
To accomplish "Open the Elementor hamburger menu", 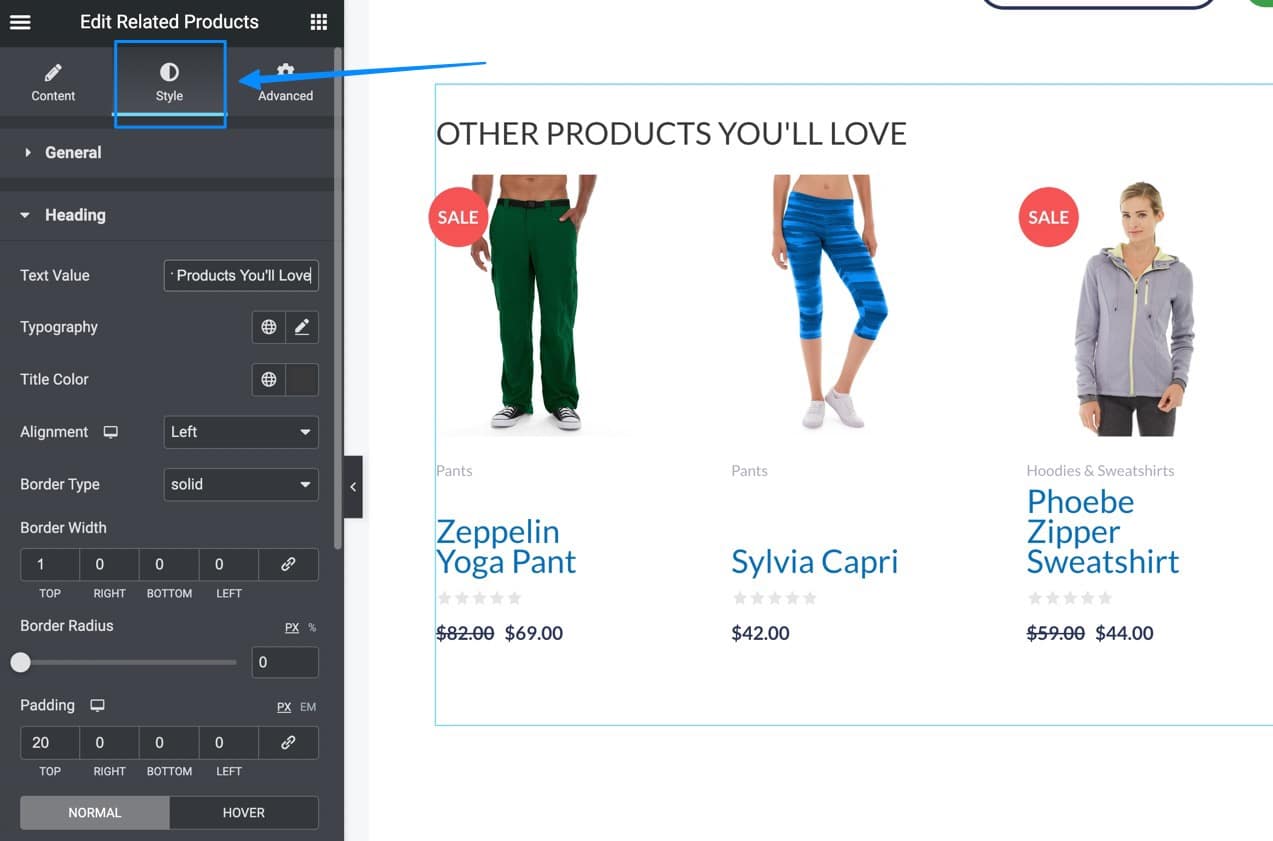I will [20, 21].
